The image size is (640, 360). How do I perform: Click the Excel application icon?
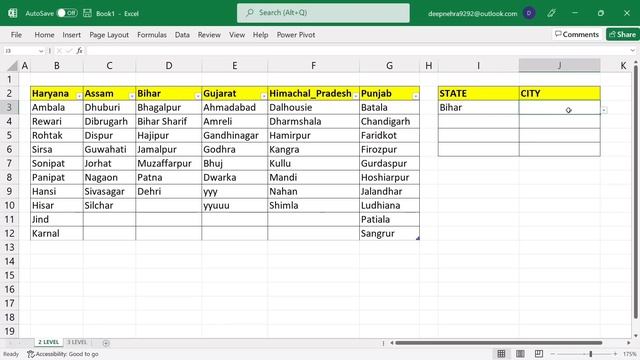(12, 13)
